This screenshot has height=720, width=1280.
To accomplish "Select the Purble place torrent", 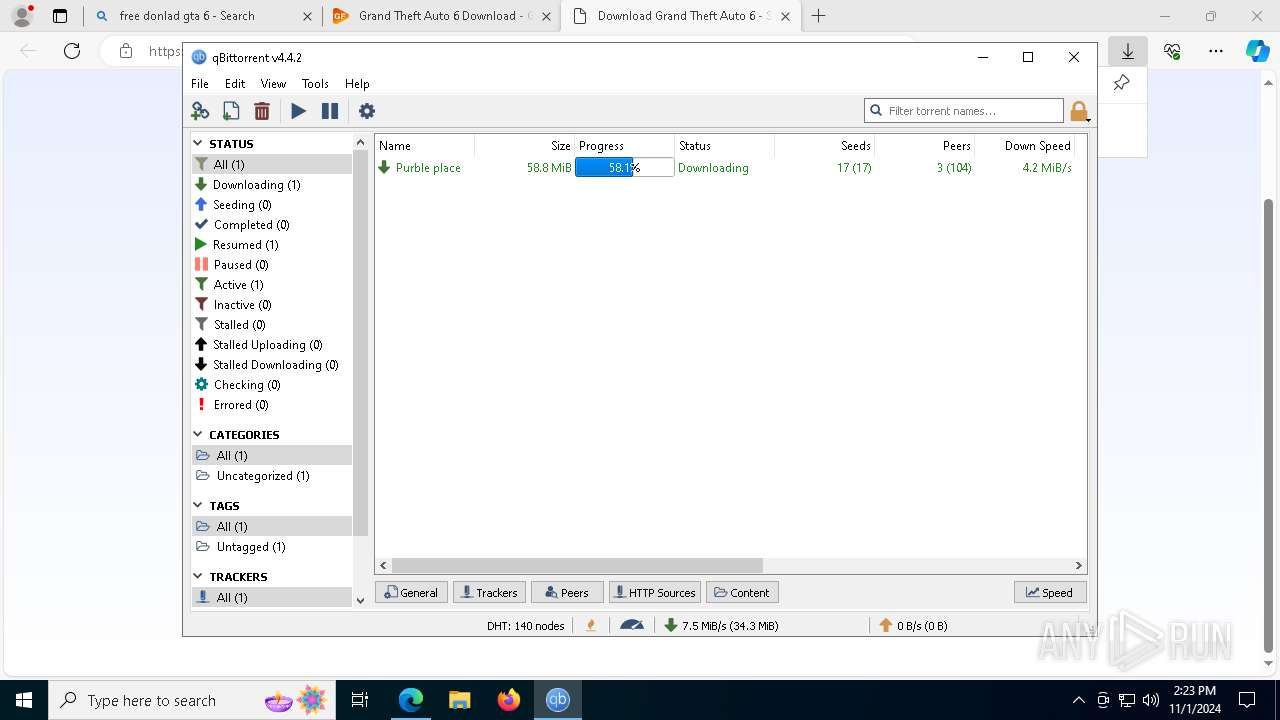I will 428,168.
